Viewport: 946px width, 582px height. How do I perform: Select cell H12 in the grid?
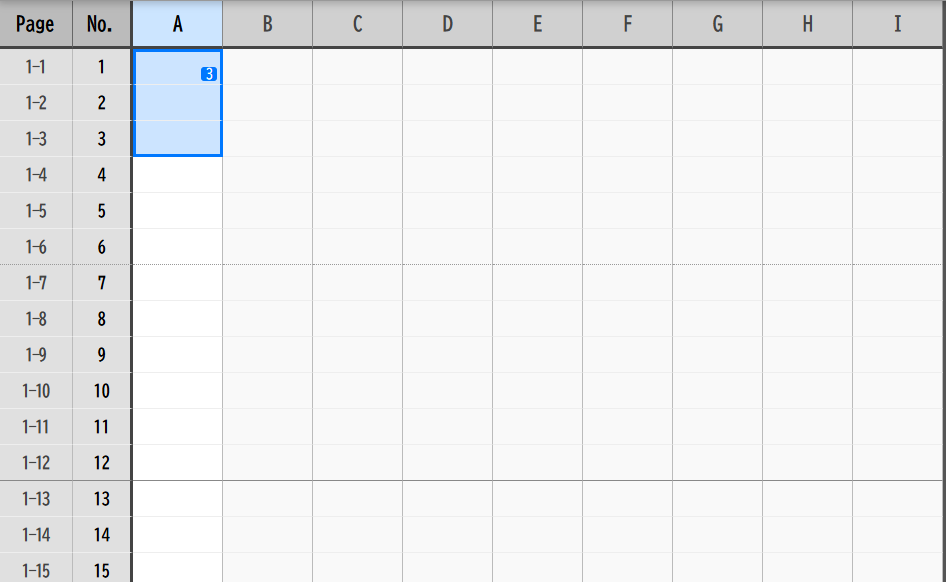click(807, 463)
